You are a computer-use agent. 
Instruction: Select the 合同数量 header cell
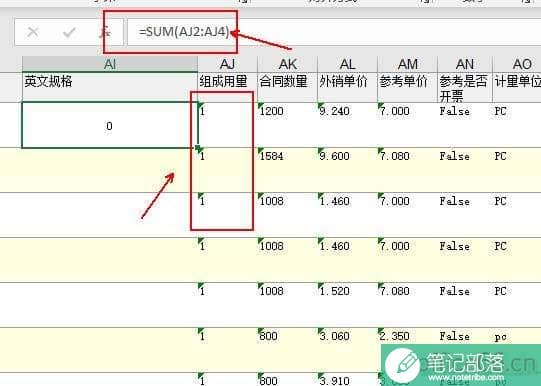[287, 87]
